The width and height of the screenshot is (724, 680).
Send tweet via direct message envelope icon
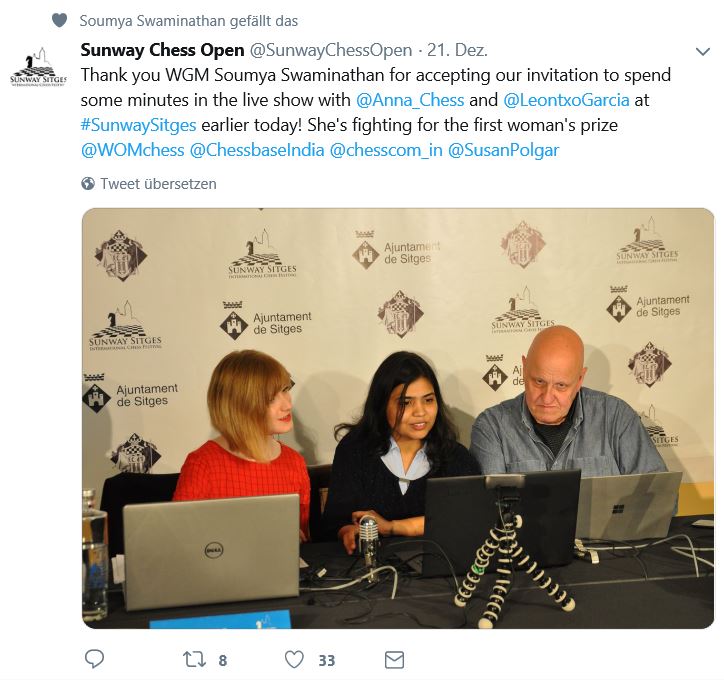click(394, 660)
